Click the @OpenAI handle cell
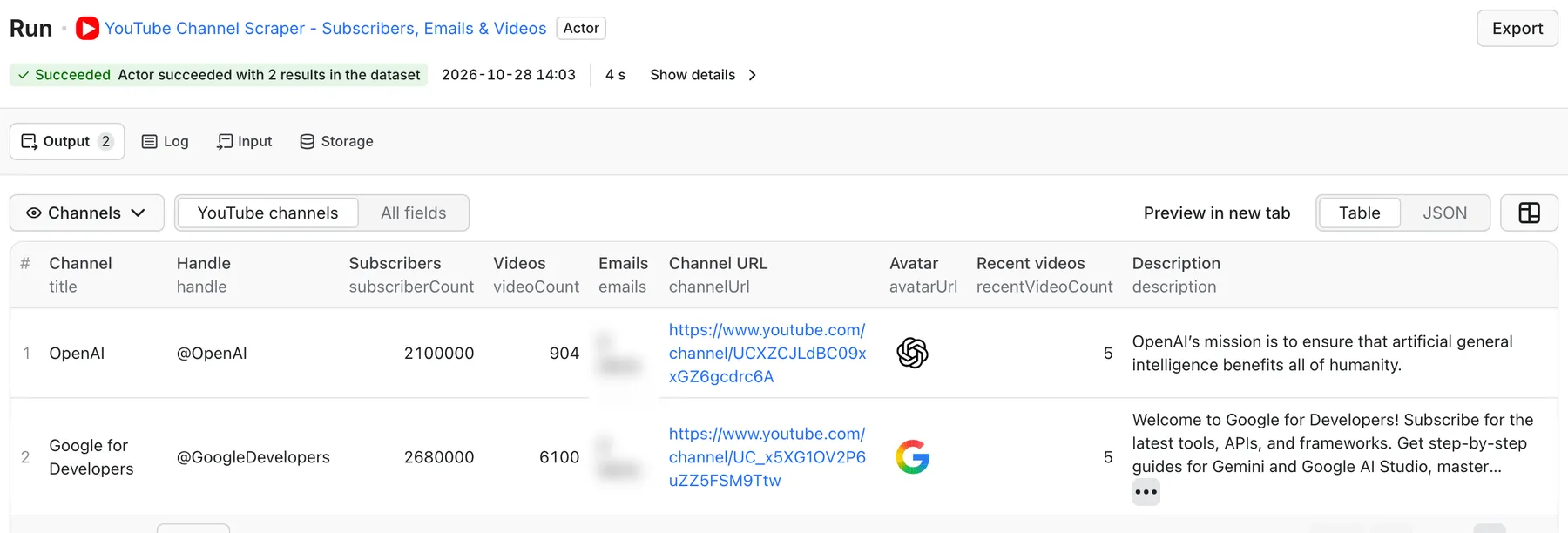The width and height of the screenshot is (1568, 533). tap(212, 353)
